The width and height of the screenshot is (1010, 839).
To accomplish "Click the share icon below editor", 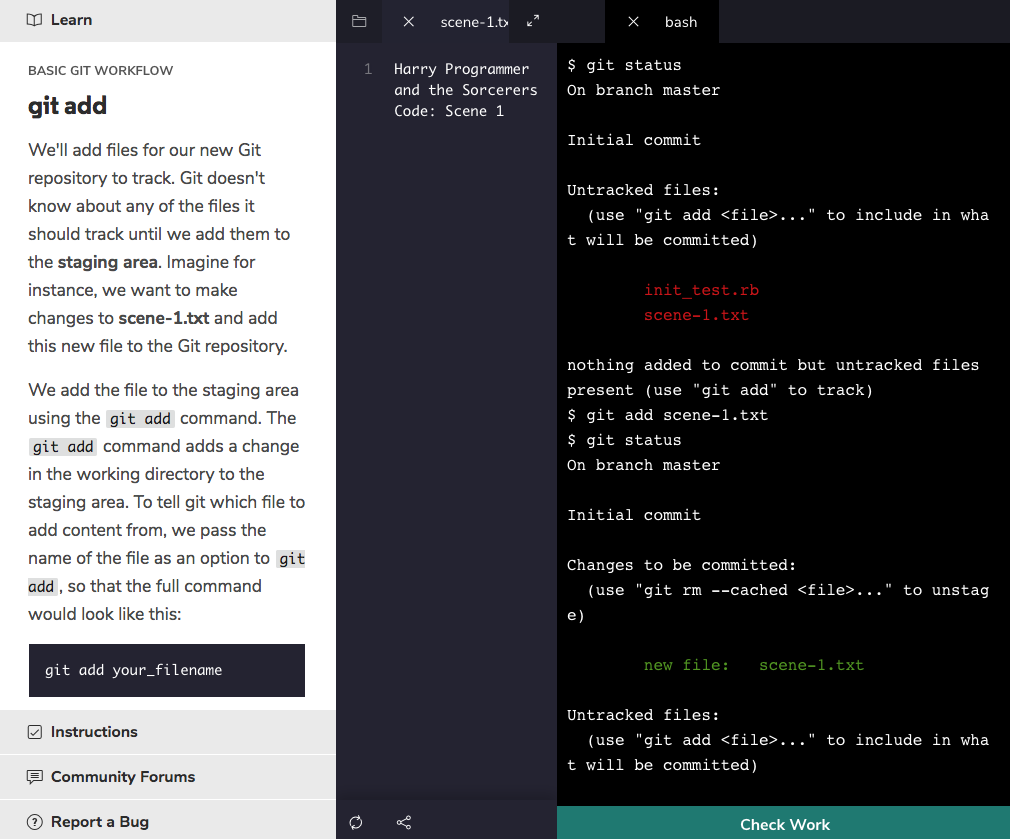I will (404, 822).
